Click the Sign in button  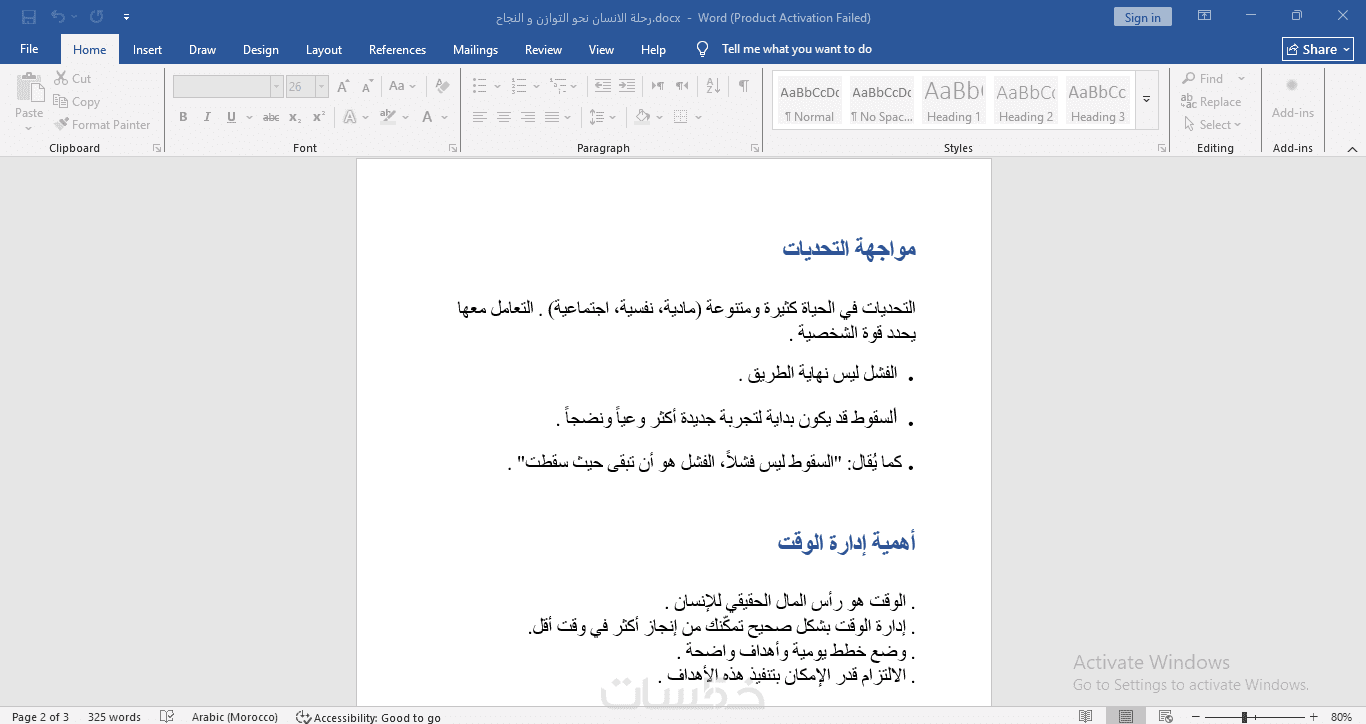[1143, 17]
